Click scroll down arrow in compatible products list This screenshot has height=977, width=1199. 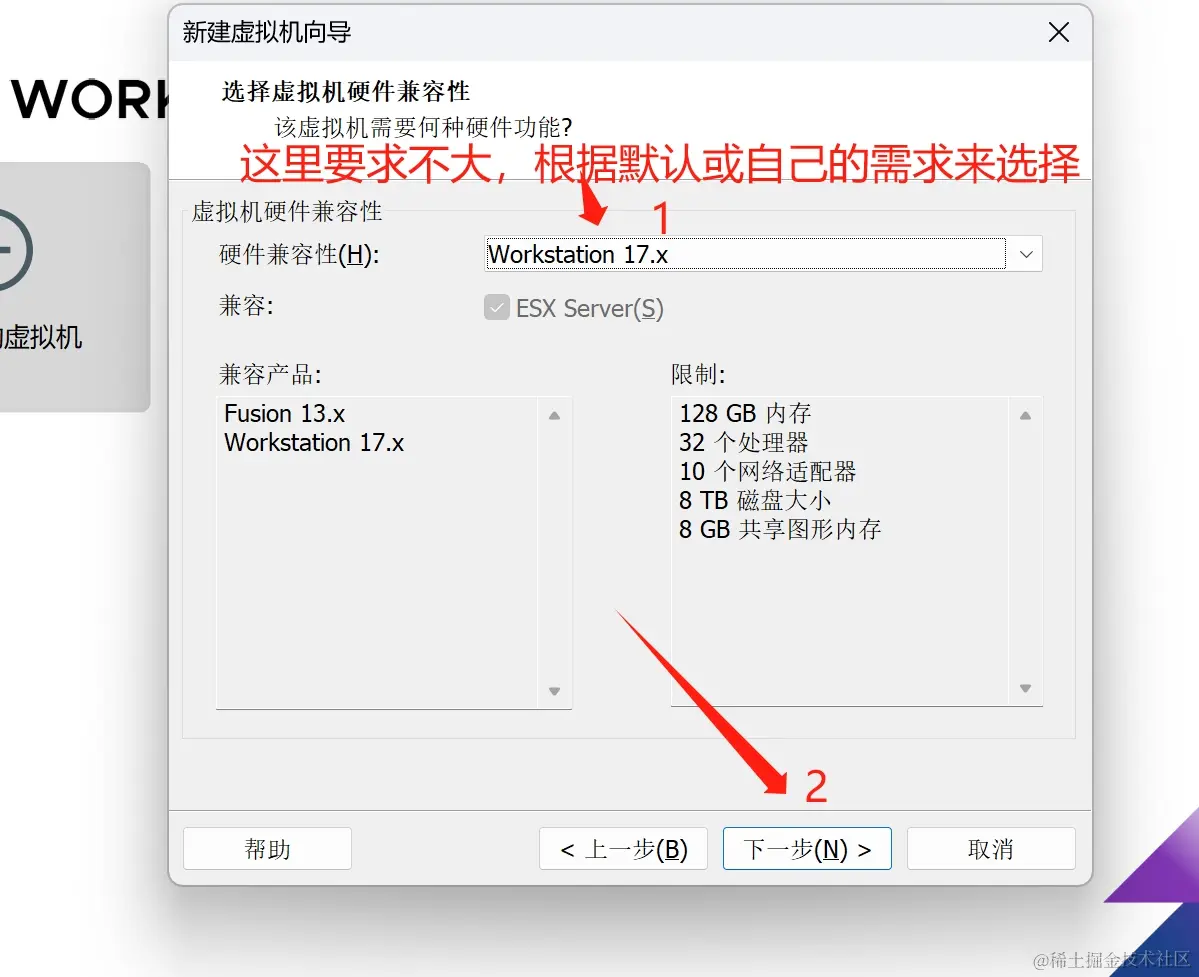click(554, 691)
